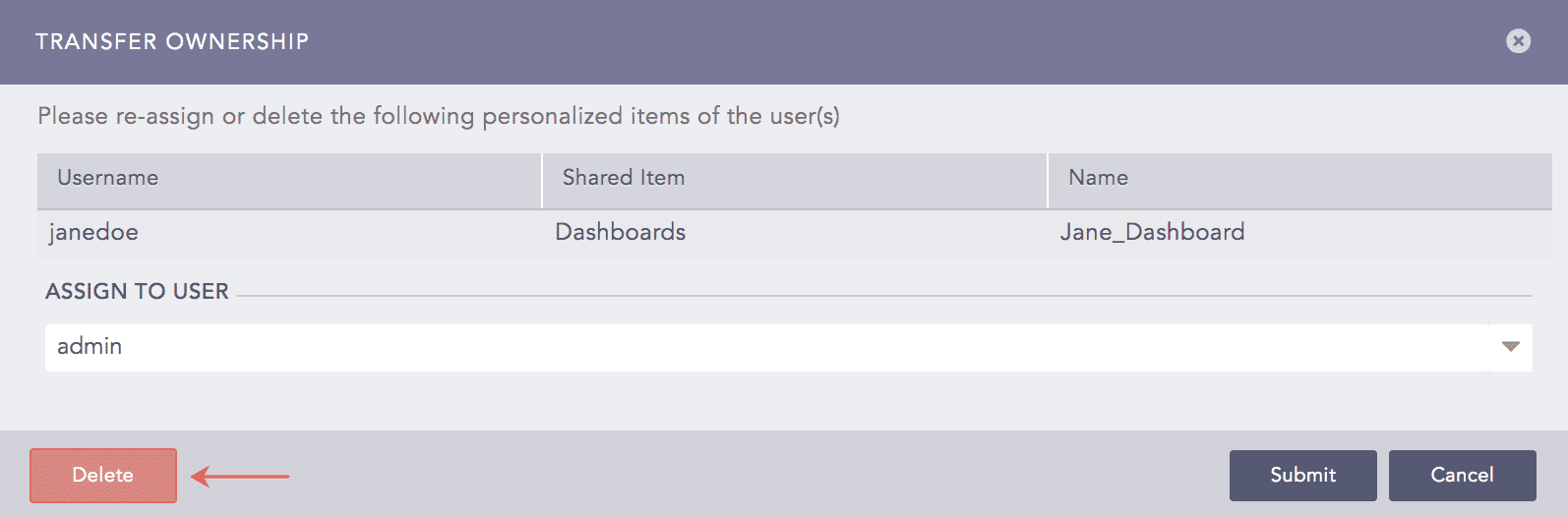Click divider between Shared Item and Name

[1048, 181]
